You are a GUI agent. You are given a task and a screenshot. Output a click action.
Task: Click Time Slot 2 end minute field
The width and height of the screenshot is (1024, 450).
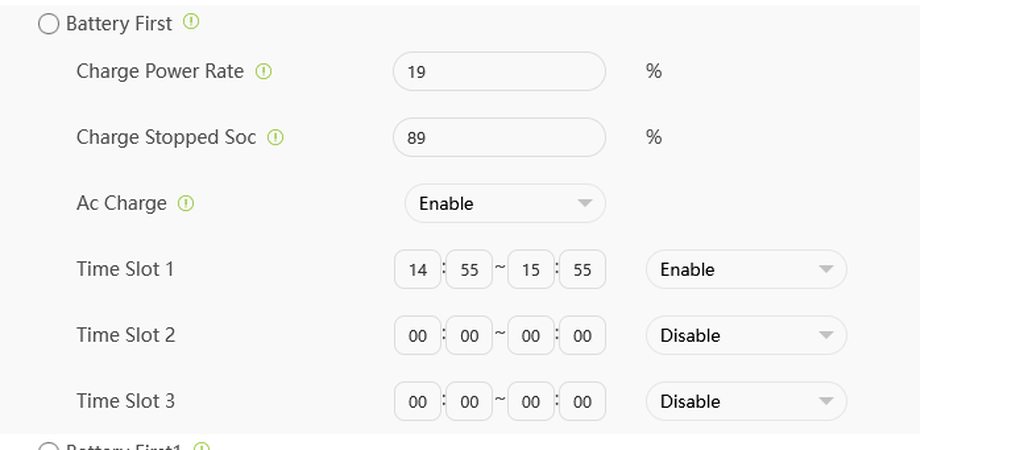(x=582, y=336)
